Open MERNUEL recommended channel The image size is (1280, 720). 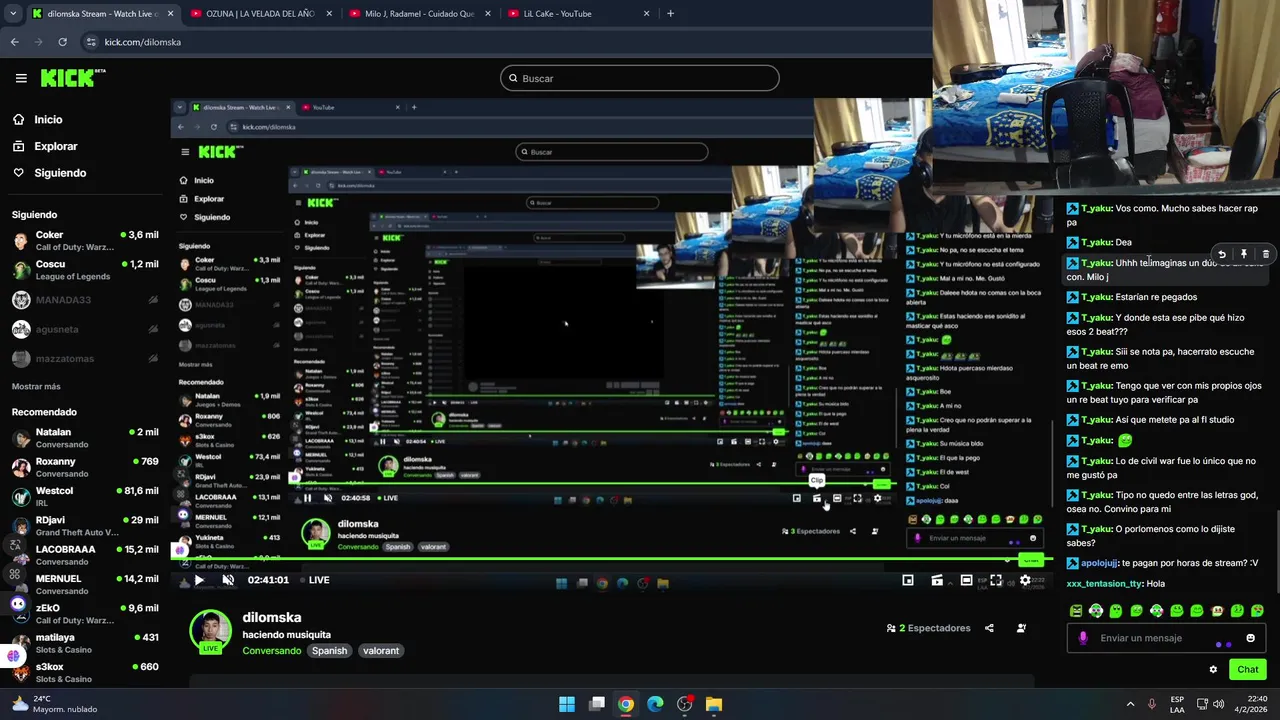[85, 584]
